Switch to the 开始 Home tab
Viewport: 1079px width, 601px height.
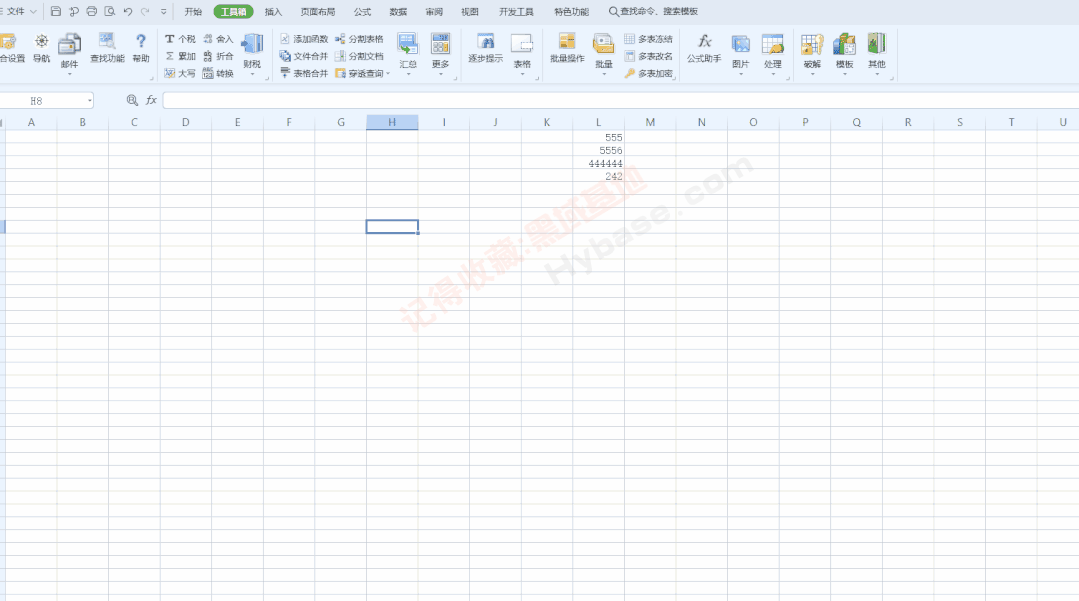(193, 12)
